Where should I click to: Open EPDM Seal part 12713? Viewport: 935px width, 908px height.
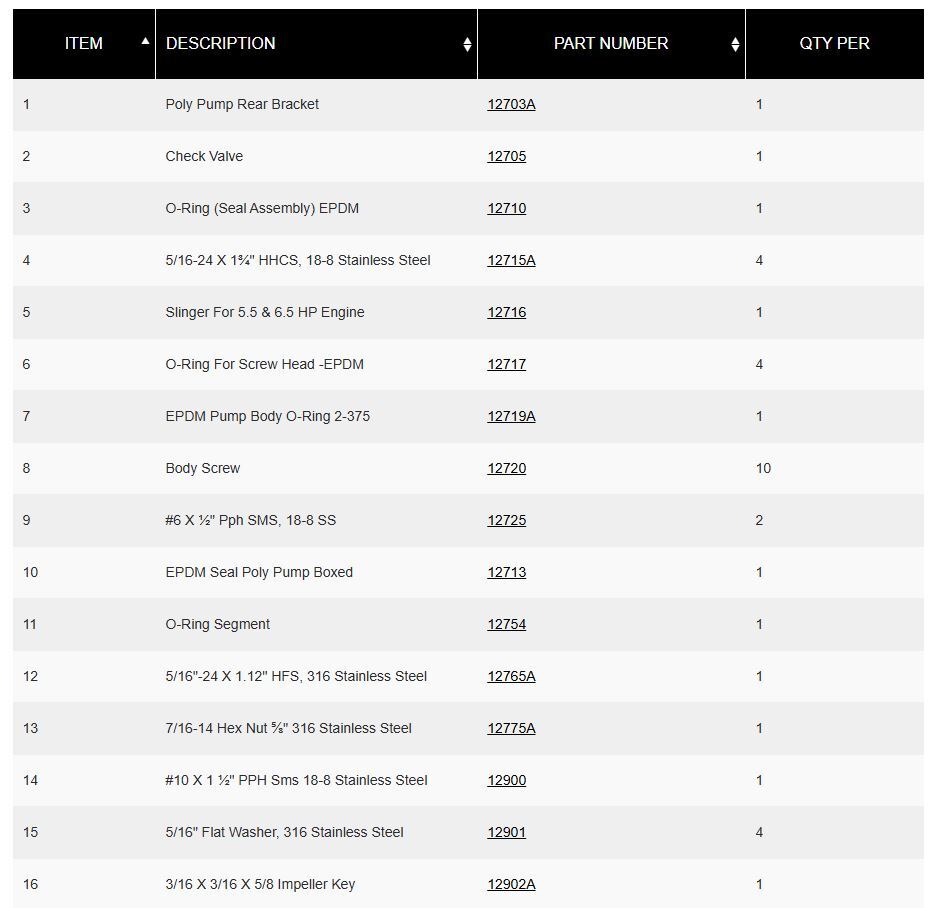pos(506,572)
